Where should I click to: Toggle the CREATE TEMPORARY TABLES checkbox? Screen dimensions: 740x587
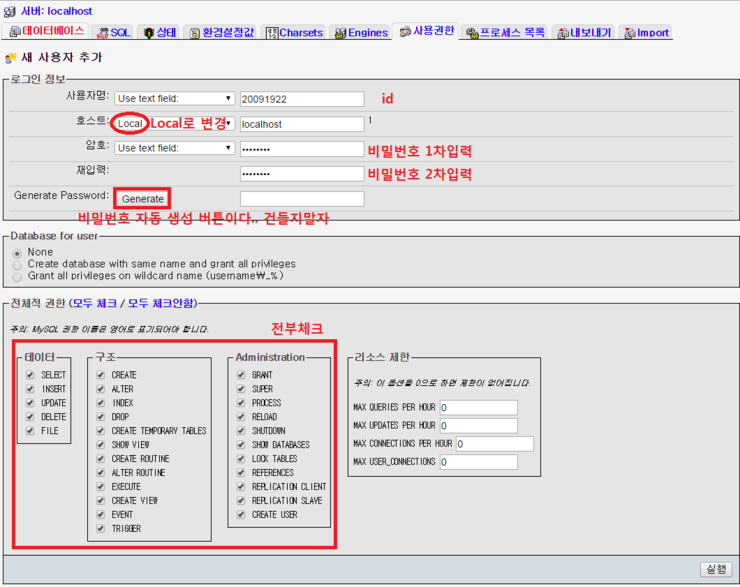(x=101, y=430)
